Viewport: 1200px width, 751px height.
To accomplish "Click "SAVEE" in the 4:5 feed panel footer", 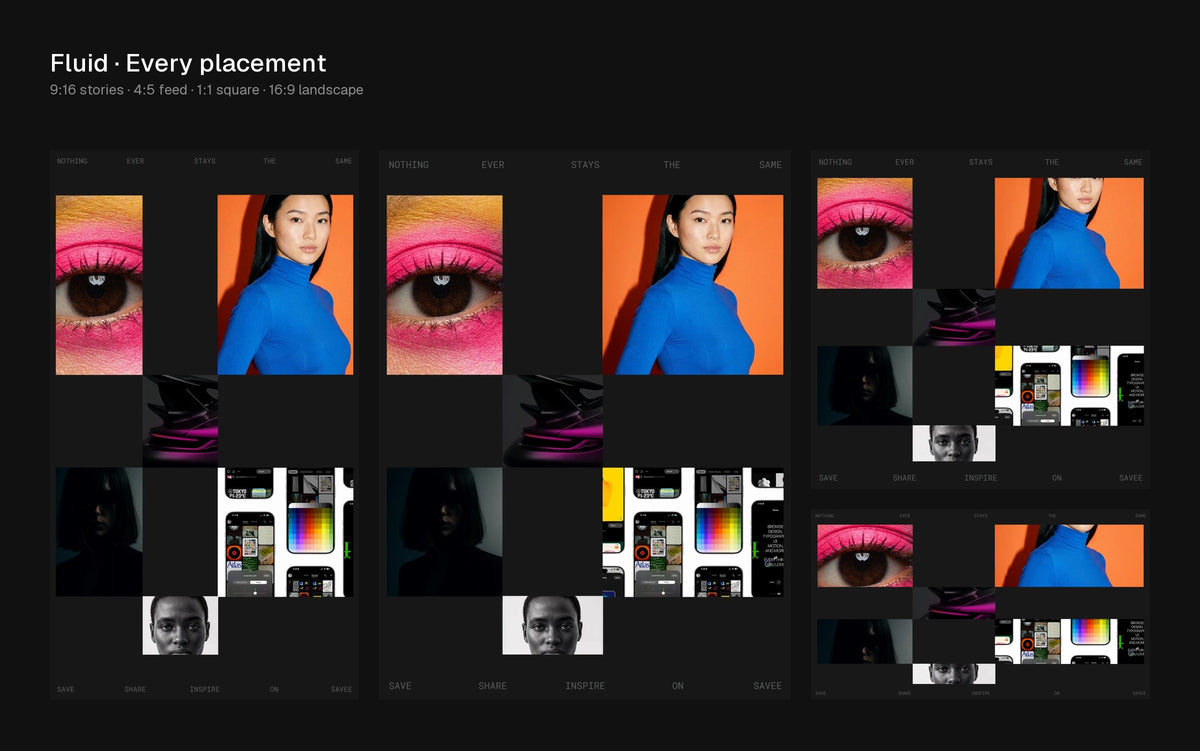I will click(768, 686).
